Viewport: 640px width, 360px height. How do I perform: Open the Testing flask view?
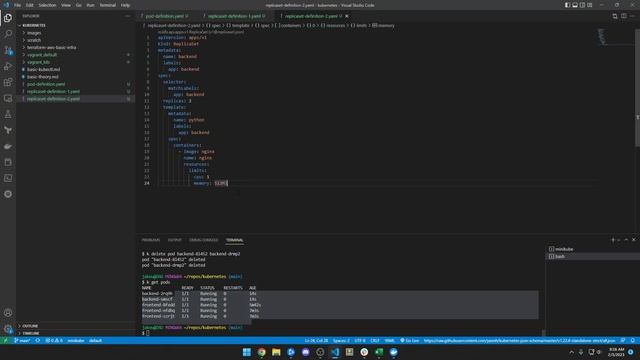click(x=8, y=114)
